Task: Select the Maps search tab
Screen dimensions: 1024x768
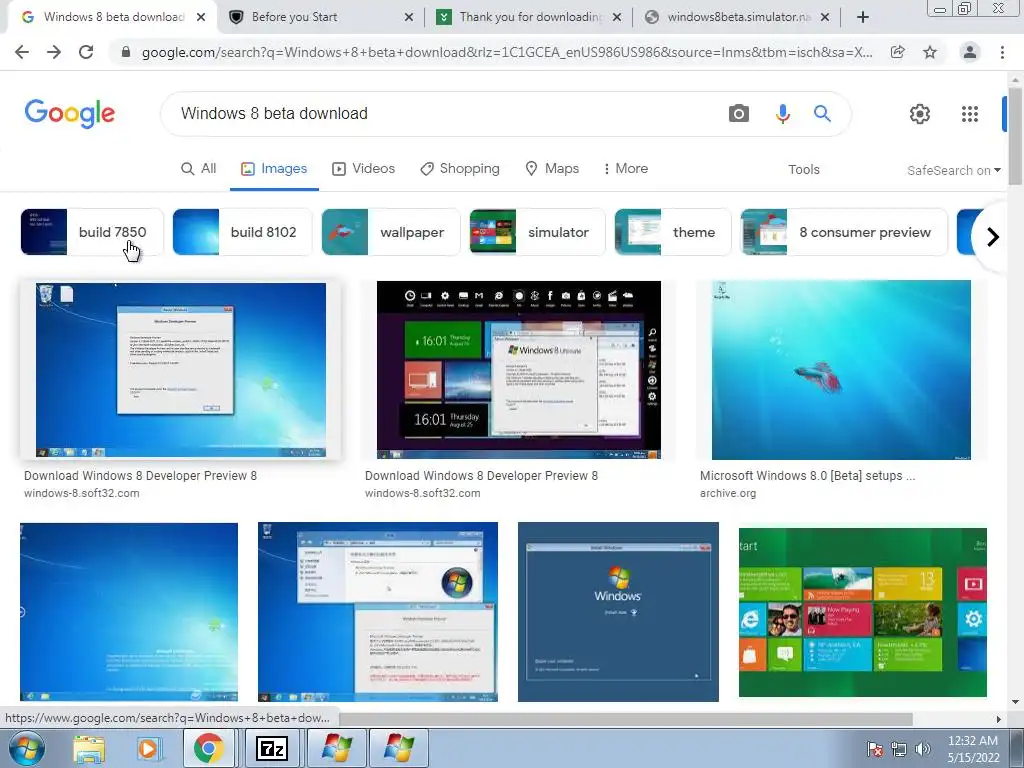Action: [x=552, y=168]
